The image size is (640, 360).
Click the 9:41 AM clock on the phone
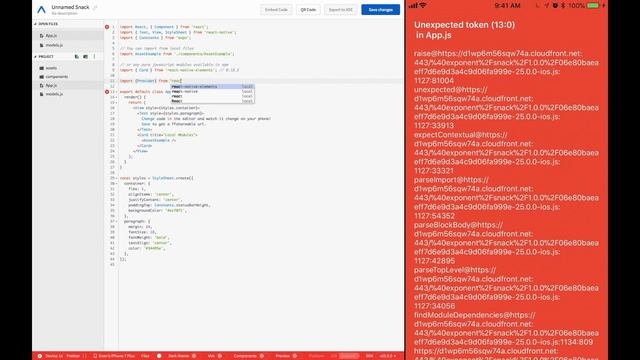point(507,6)
